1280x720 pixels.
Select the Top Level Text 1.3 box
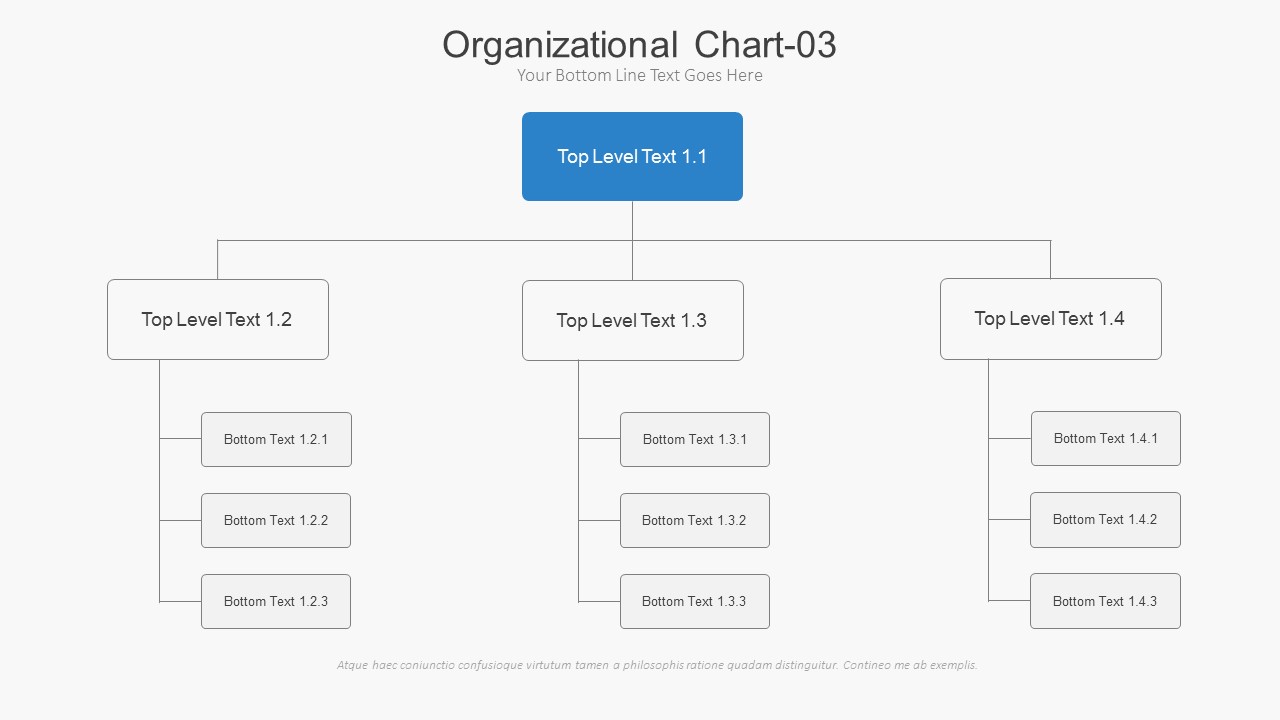pos(632,320)
